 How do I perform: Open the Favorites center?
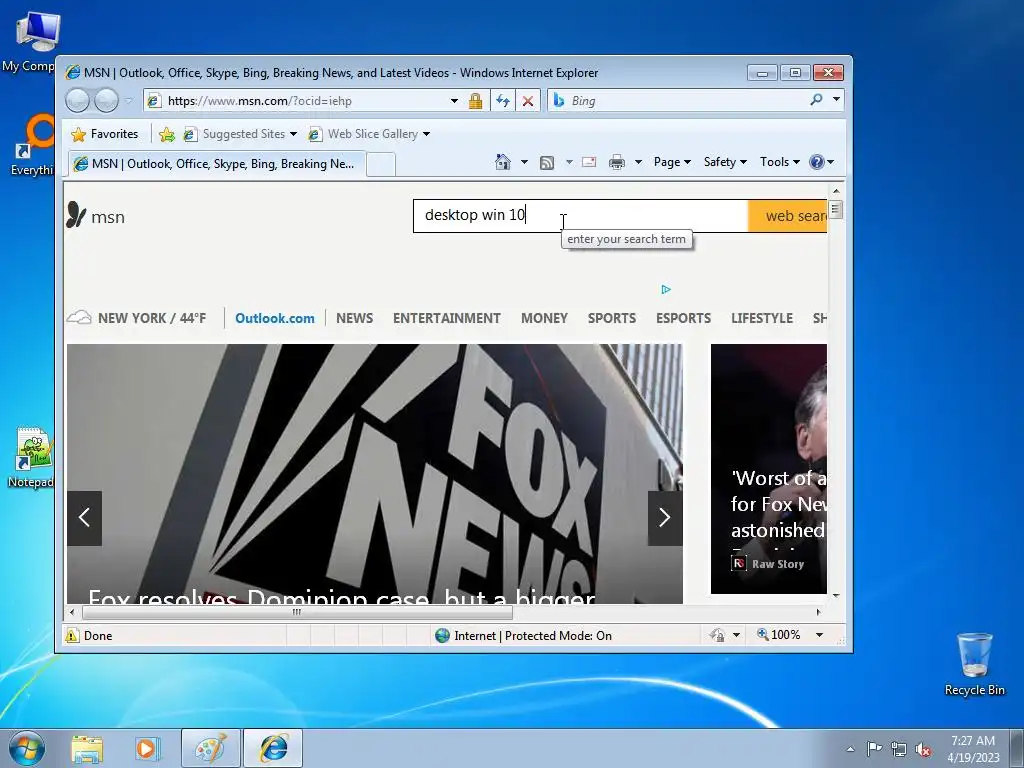tap(104, 134)
